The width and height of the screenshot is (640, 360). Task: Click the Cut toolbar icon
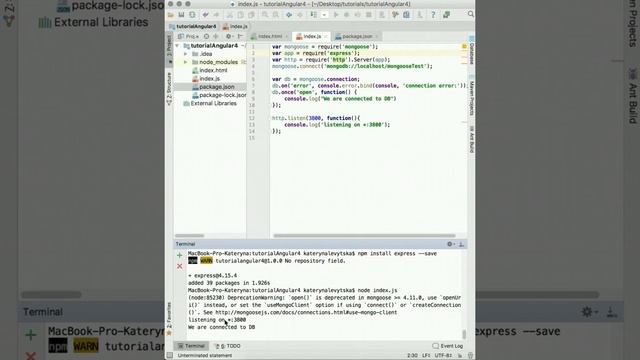(x=230, y=15)
